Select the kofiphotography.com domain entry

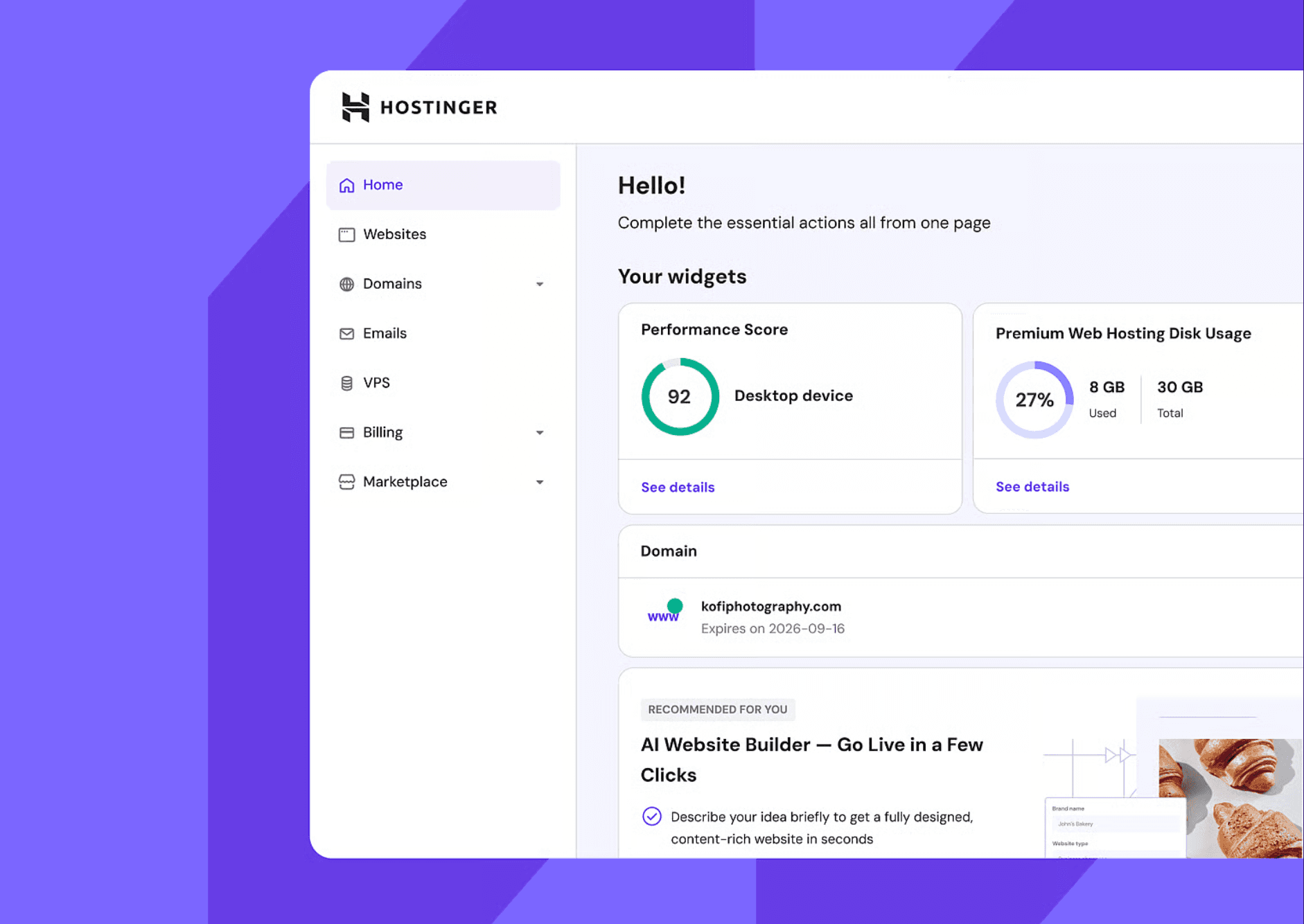coord(770,606)
